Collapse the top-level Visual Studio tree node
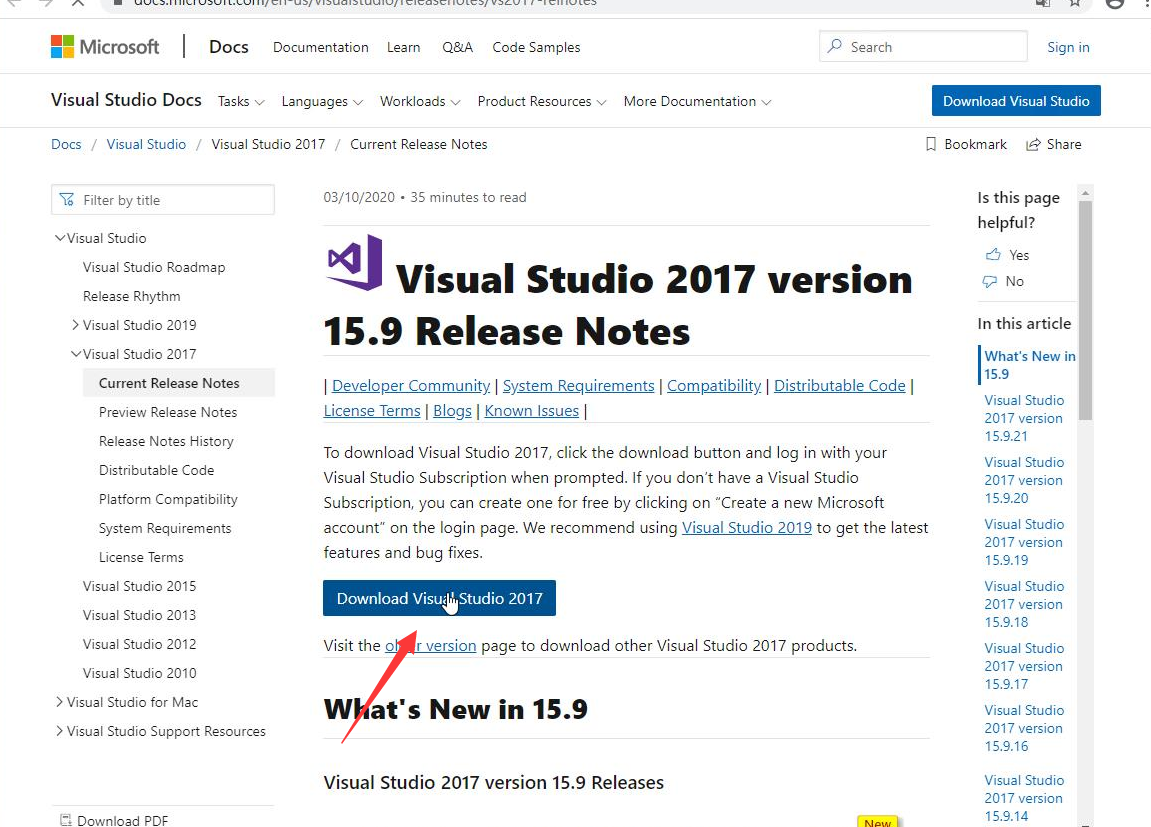The image size is (1151, 827). click(60, 238)
